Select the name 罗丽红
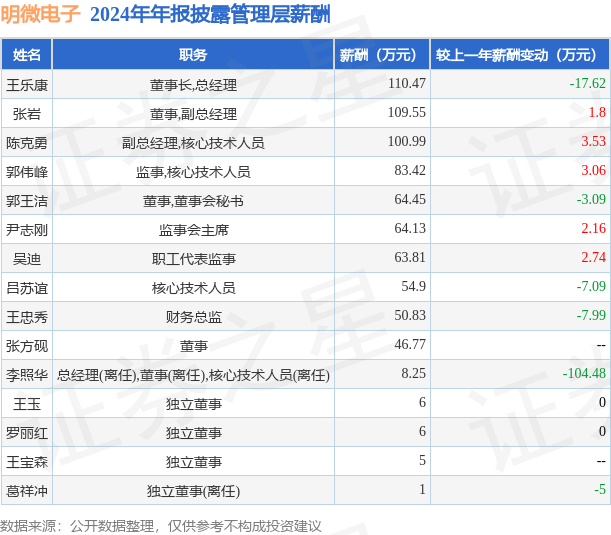611x535 pixels. click(x=26, y=433)
